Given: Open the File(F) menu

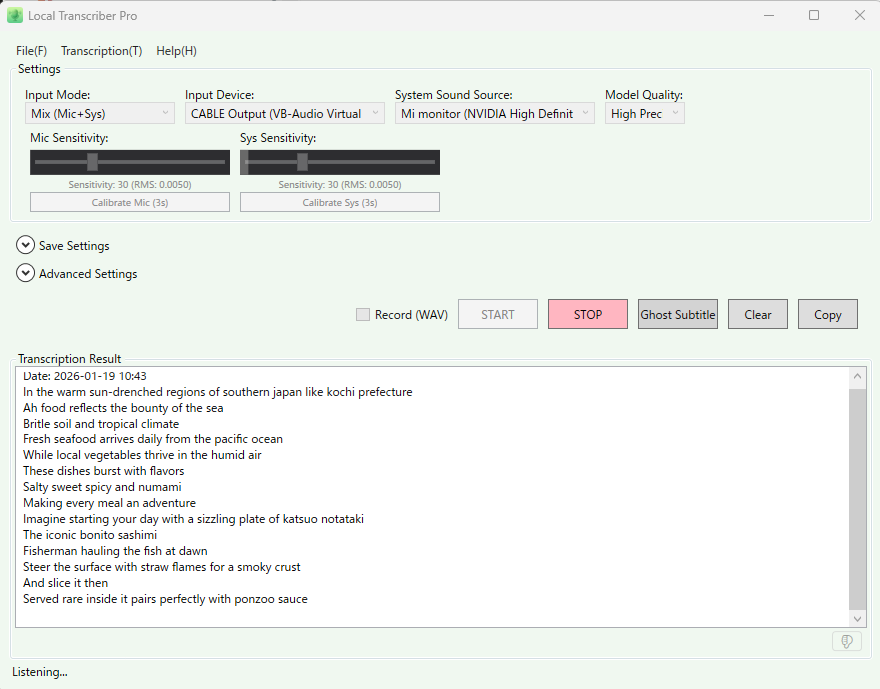Looking at the screenshot, I should point(31,50).
